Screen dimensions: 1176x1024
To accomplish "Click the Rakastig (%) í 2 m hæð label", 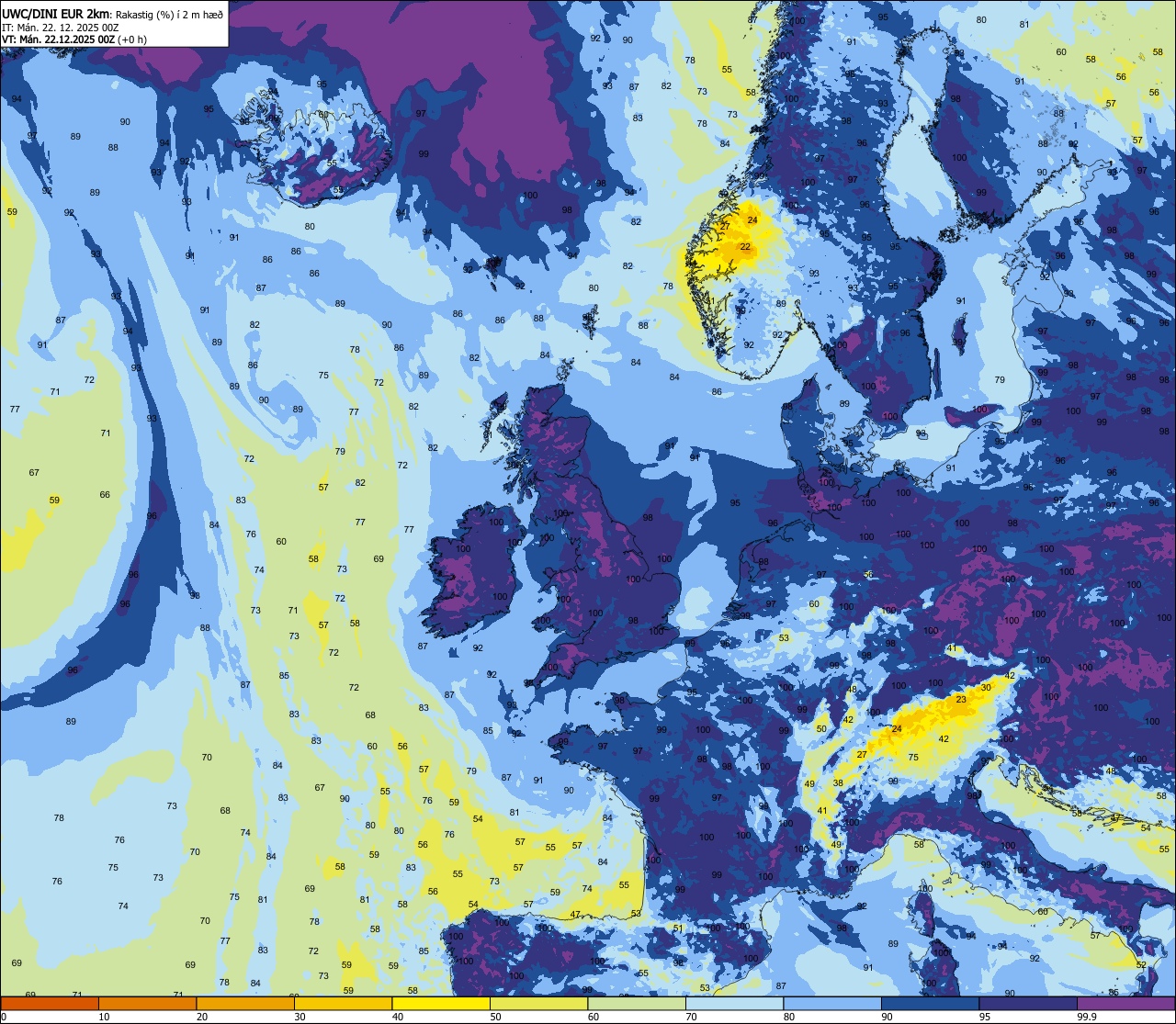I will click(x=169, y=16).
